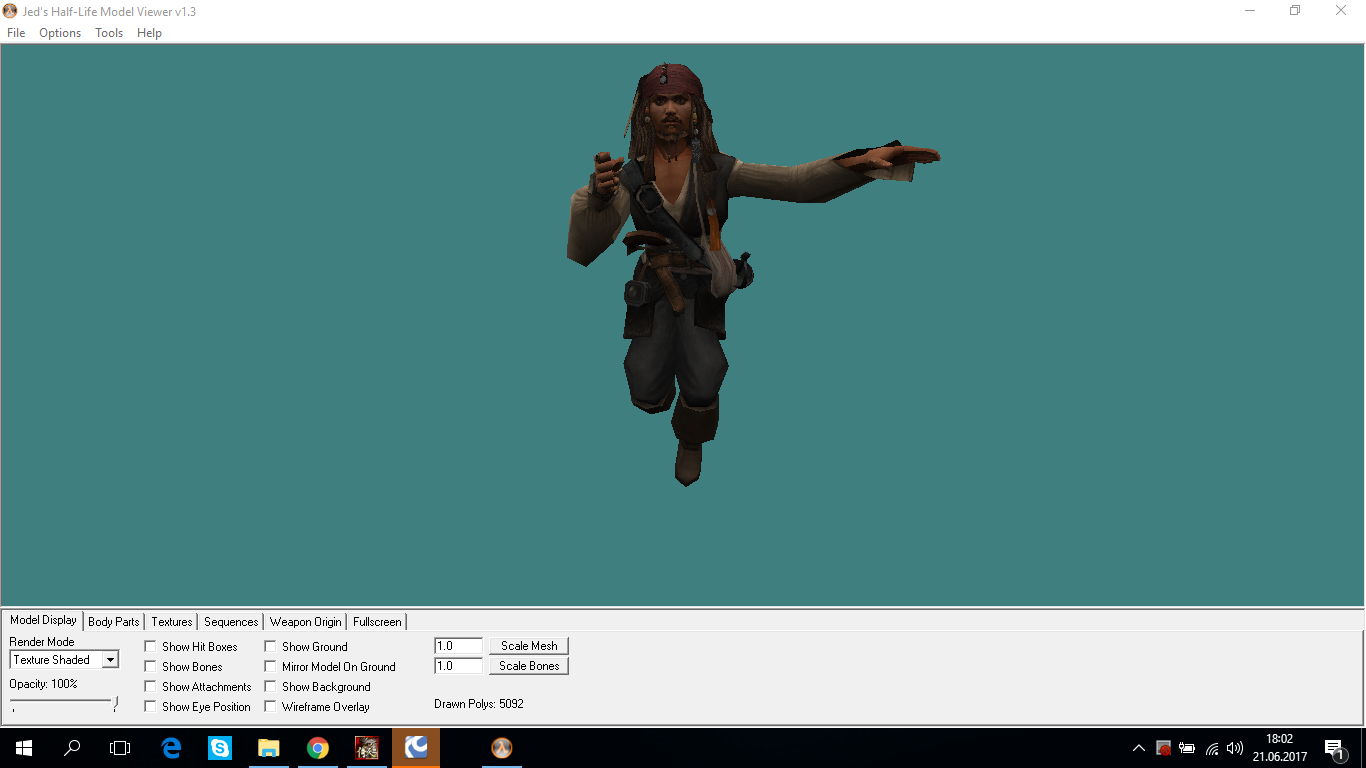Viewport: 1366px width, 768px height.
Task: Enable Show Background checkbox
Action: [271, 687]
